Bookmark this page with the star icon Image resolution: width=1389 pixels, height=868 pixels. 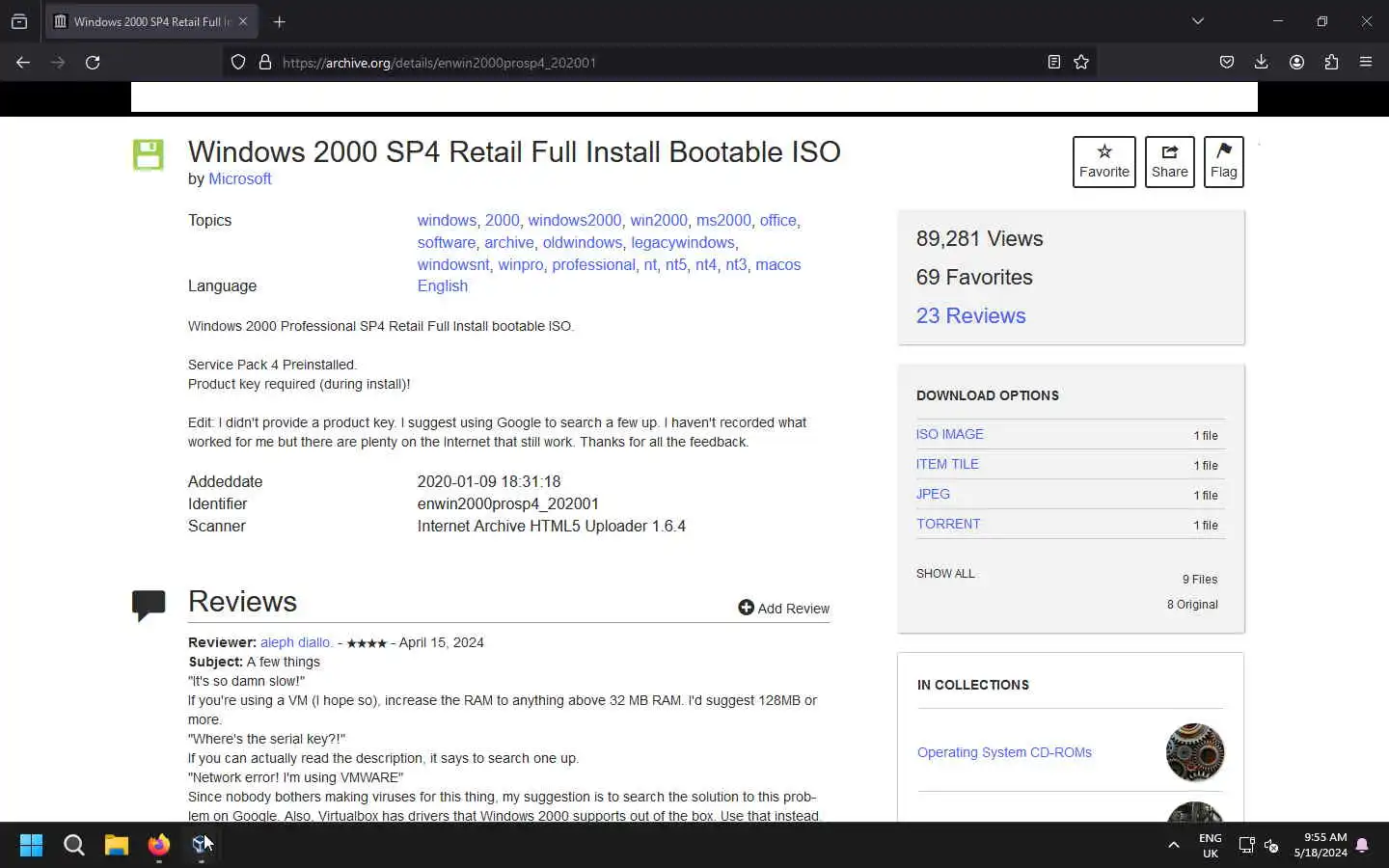[x=1081, y=62]
